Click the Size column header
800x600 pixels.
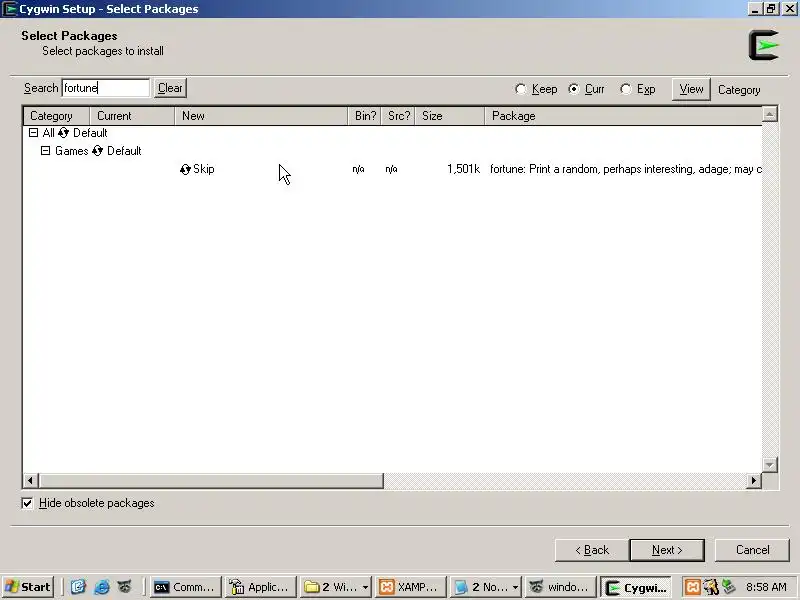(449, 116)
